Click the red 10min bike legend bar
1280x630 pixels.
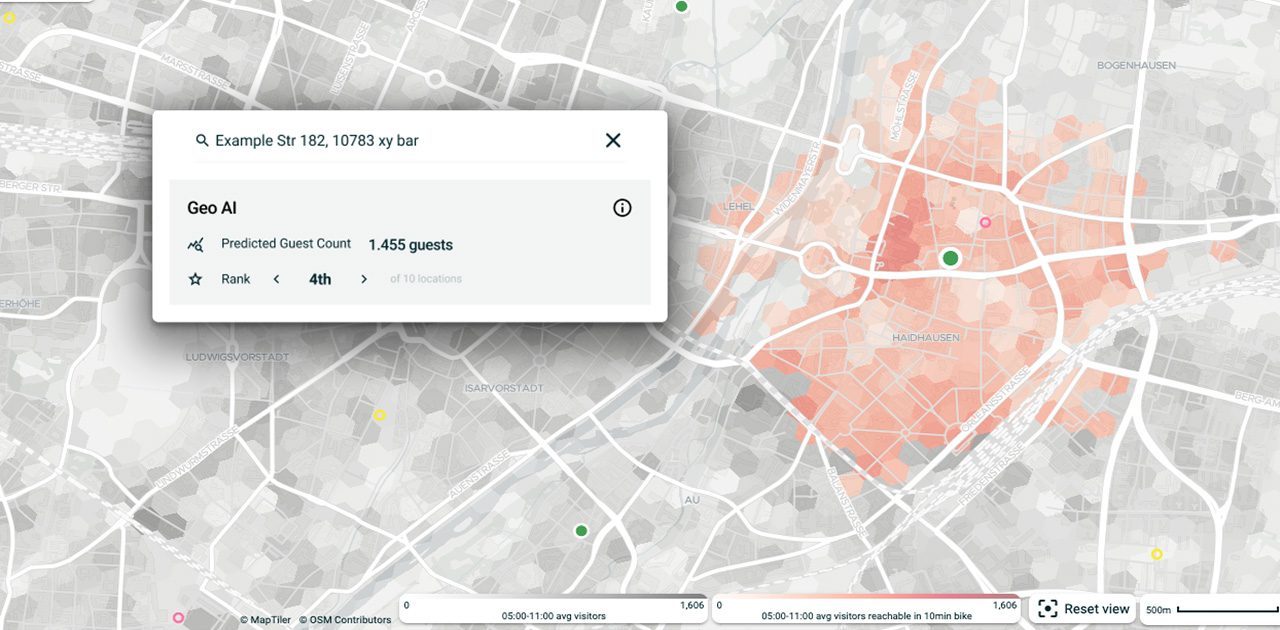pos(867,597)
